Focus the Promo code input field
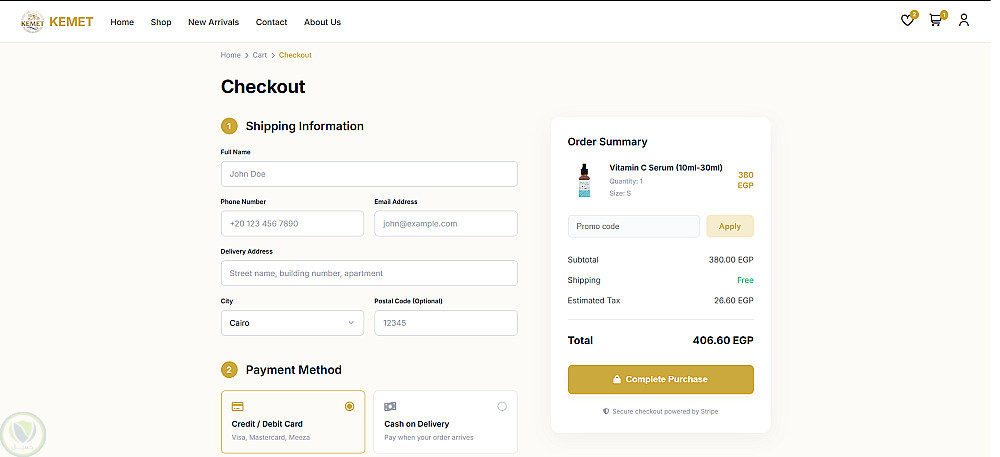 633,227
